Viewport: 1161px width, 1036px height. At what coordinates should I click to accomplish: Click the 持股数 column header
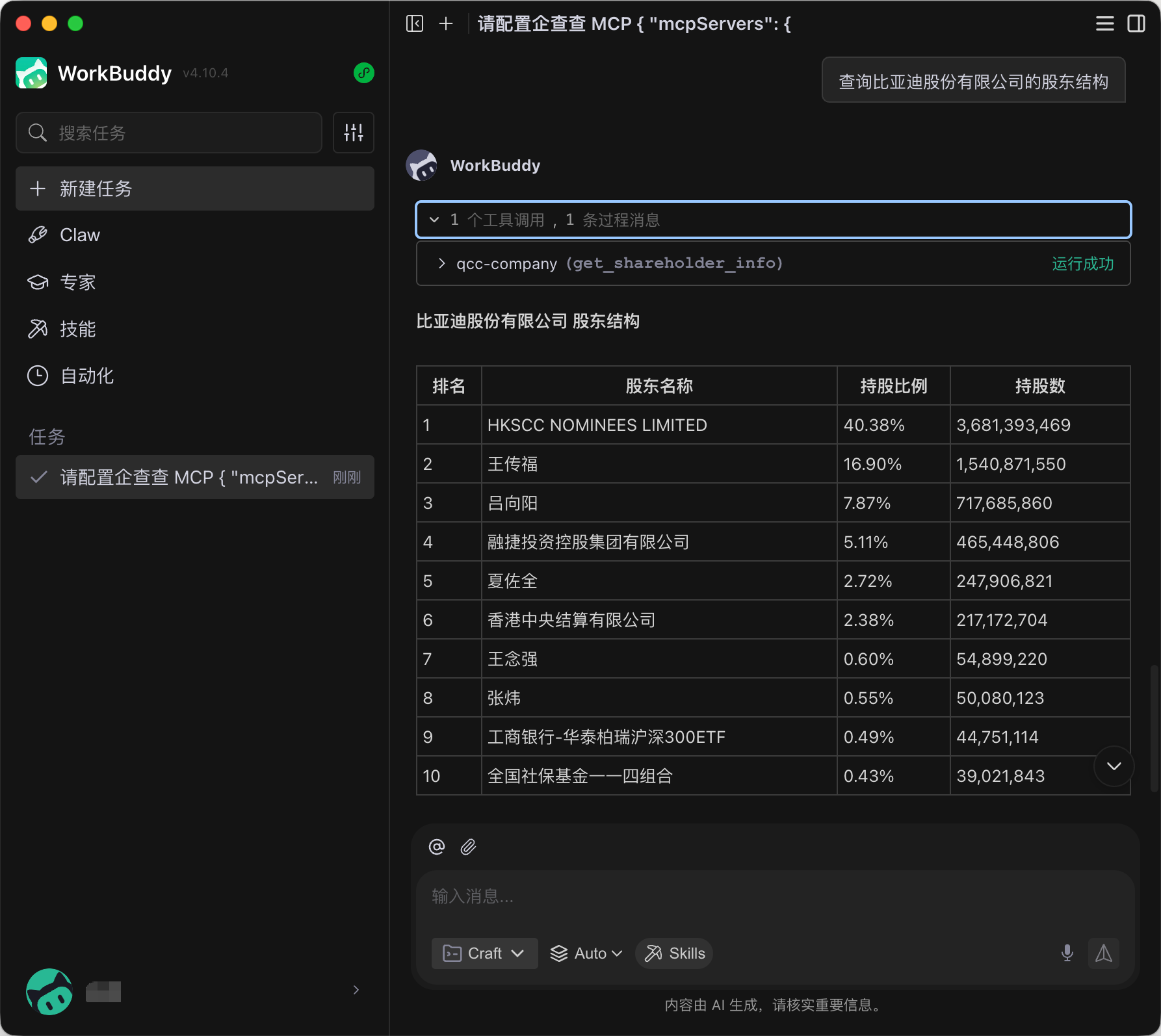(x=1040, y=386)
